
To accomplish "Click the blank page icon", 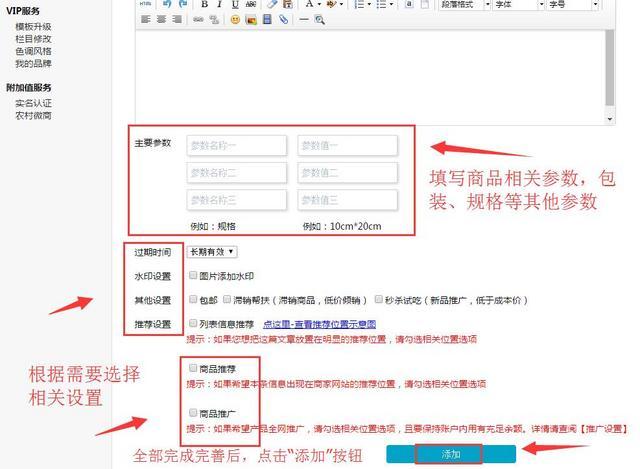I will (x=425, y=4).
